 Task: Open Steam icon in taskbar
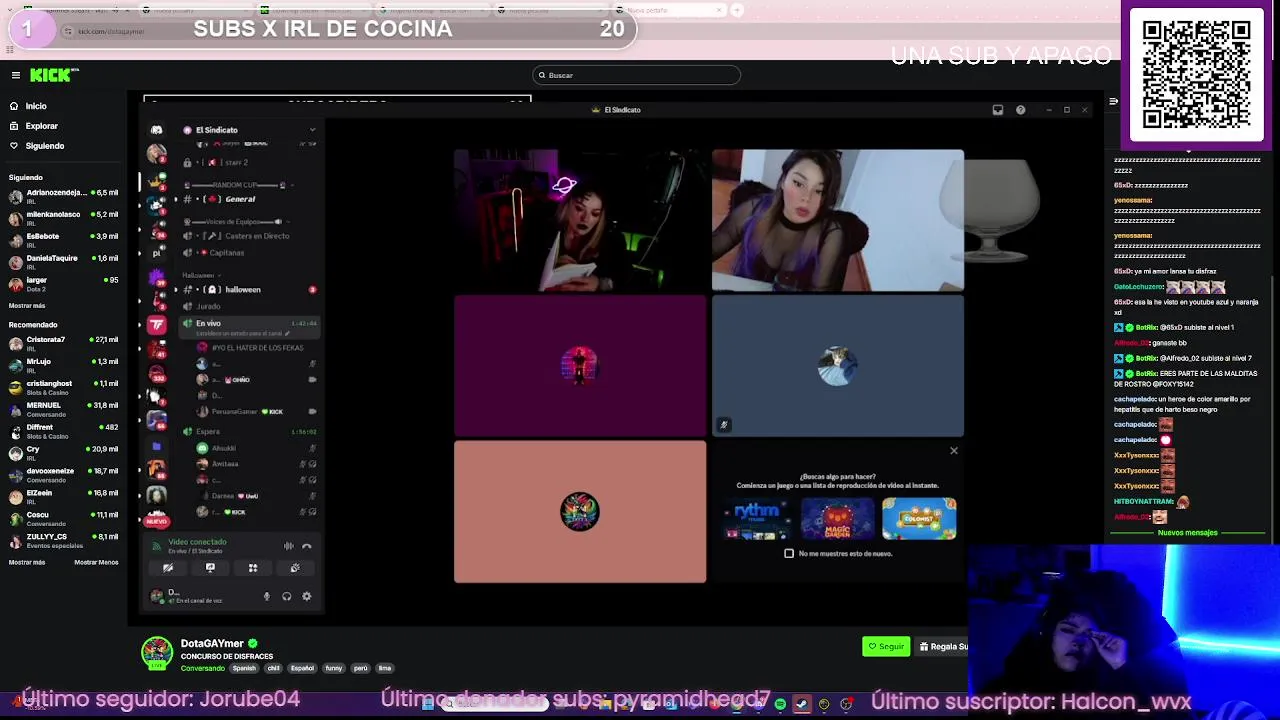pos(801,704)
